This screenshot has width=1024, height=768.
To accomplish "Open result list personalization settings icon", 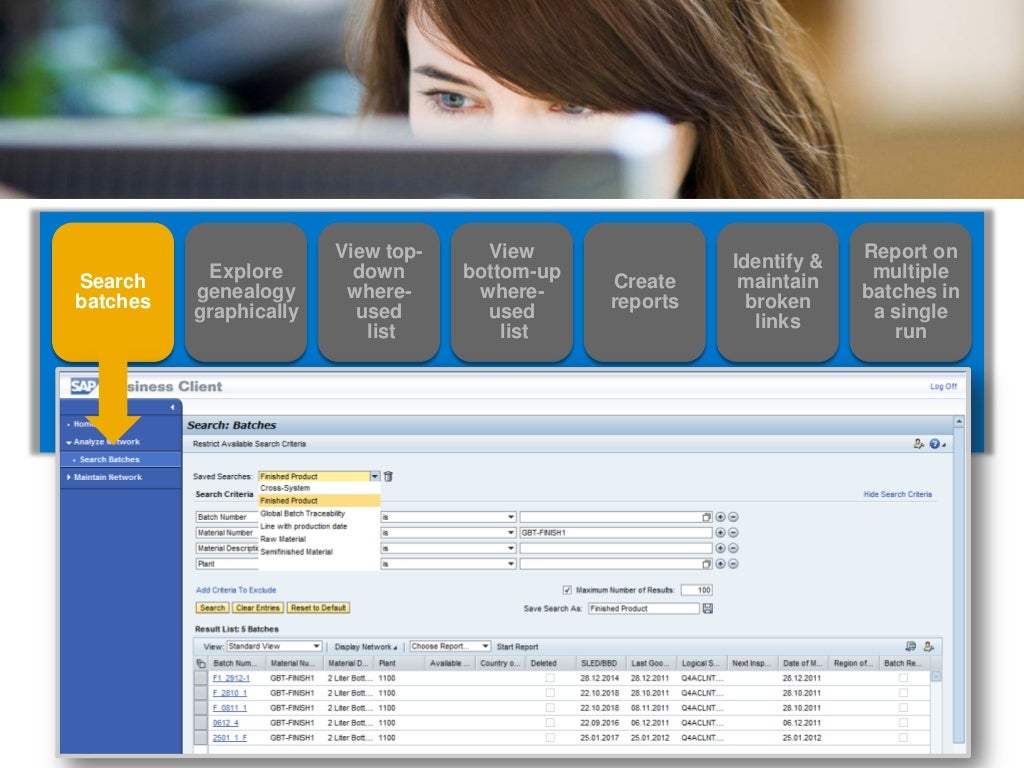I will (x=928, y=646).
